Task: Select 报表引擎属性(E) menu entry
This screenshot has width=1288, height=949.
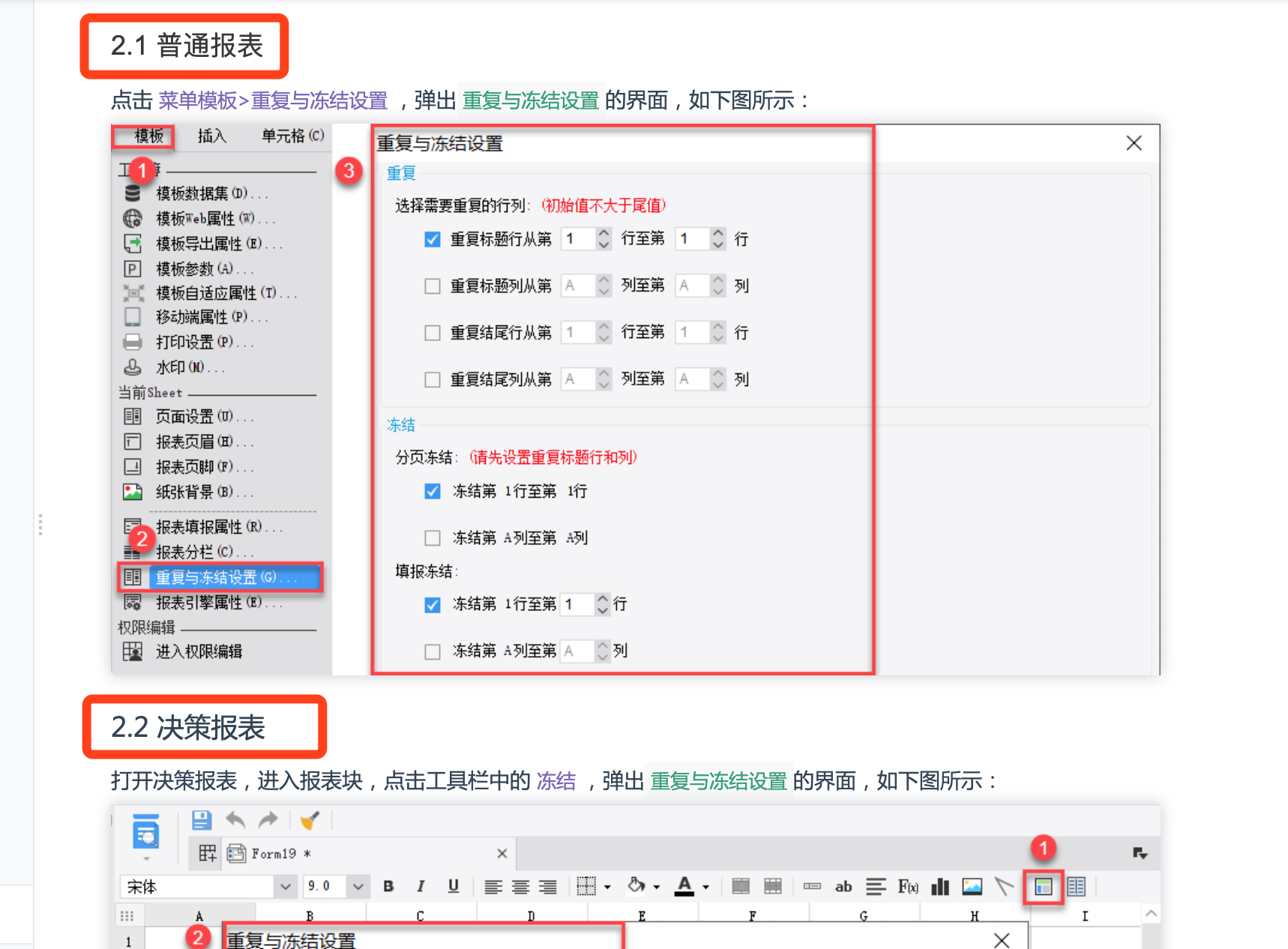Action: pyautogui.click(x=219, y=603)
